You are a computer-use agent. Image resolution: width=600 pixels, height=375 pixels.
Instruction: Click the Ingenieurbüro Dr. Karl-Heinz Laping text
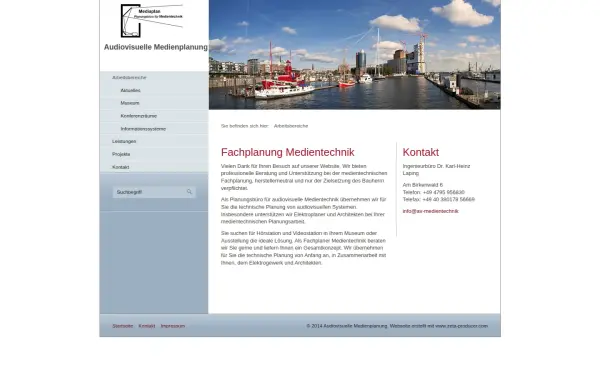point(436,170)
